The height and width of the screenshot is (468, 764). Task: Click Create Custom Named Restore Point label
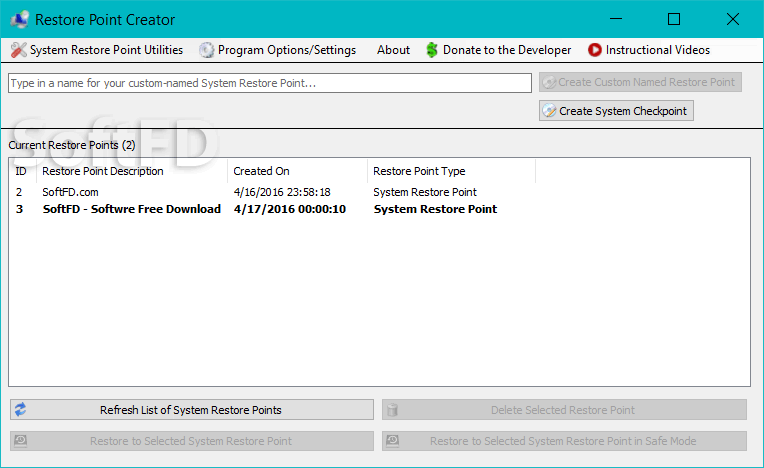tap(647, 82)
